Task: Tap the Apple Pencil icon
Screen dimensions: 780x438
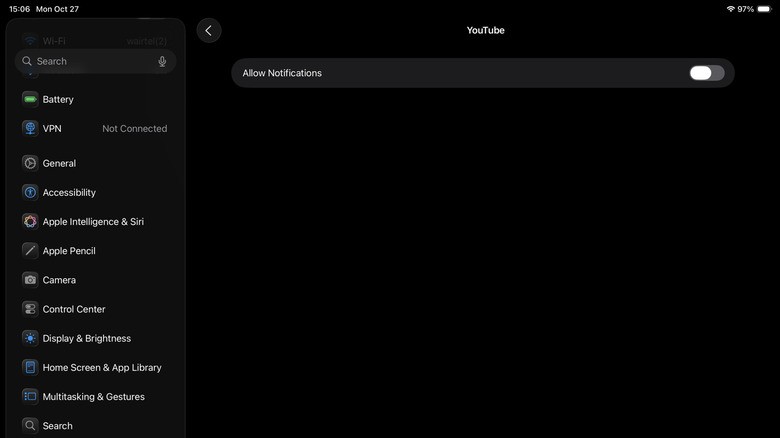Action: [30, 251]
